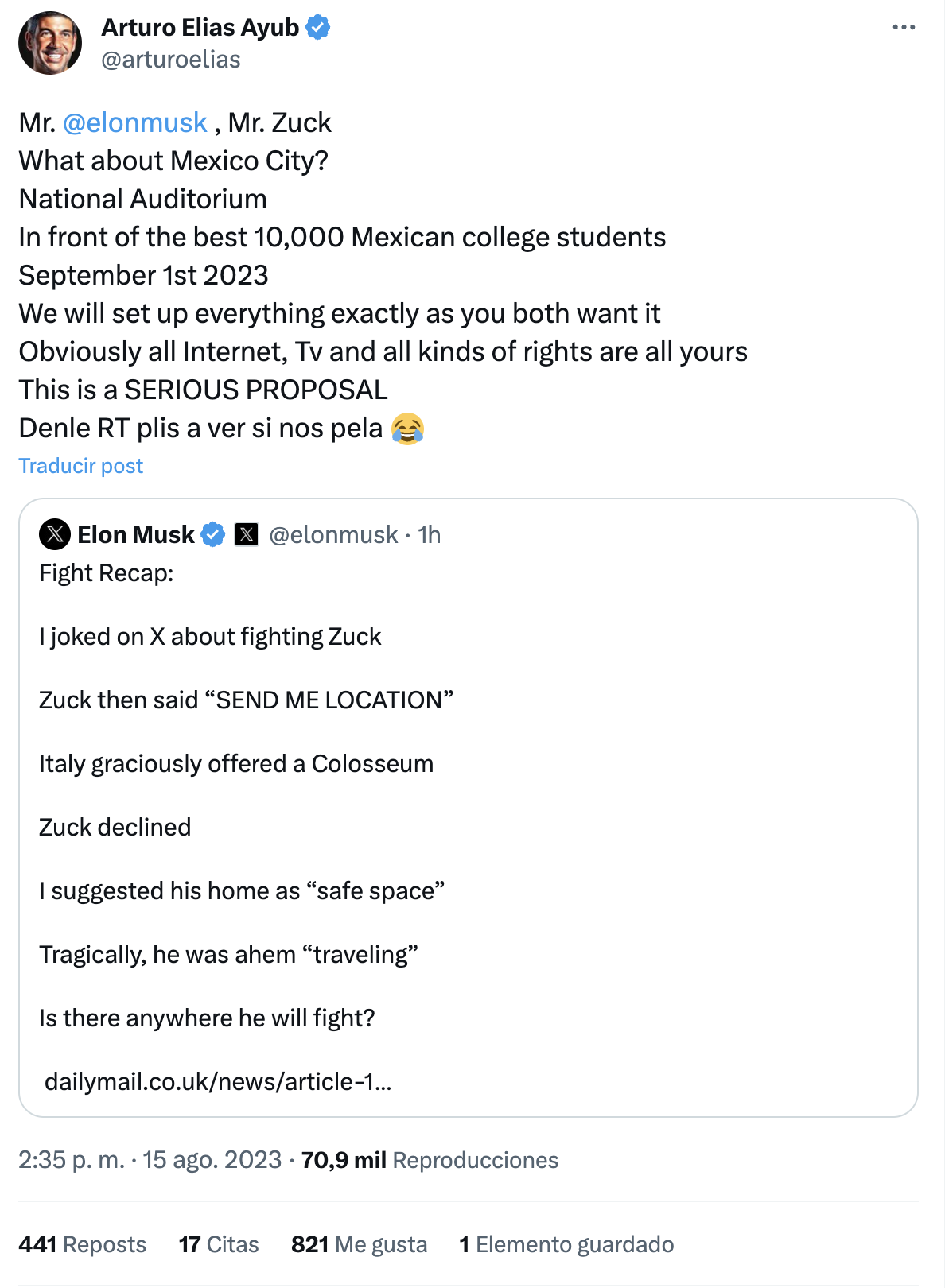Click the X affiliation badge beside Elon Musk
Image resolution: width=945 pixels, height=1288 pixels.
(x=247, y=535)
